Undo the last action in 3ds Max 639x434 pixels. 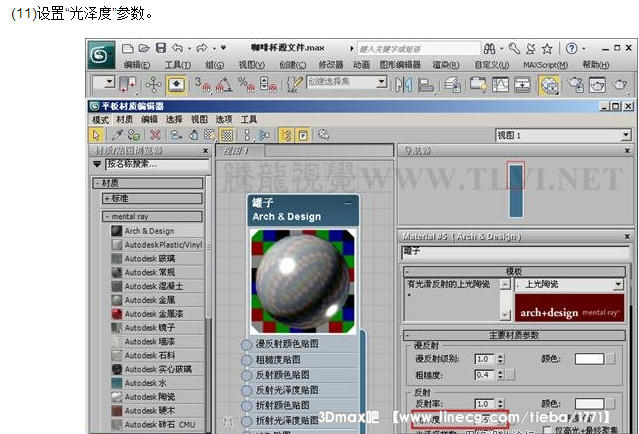[x=177, y=48]
